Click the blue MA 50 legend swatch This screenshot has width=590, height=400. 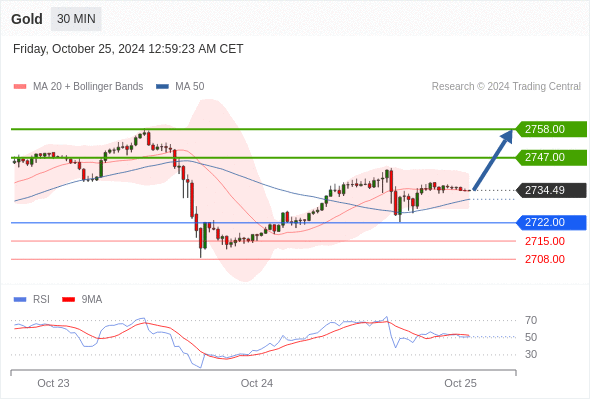(162, 87)
